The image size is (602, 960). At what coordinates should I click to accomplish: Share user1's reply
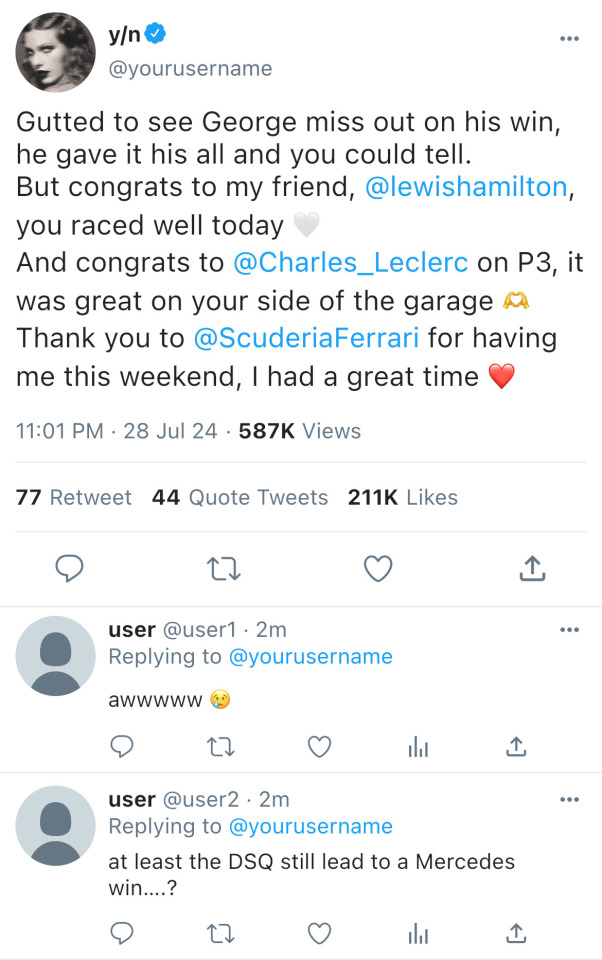point(516,746)
